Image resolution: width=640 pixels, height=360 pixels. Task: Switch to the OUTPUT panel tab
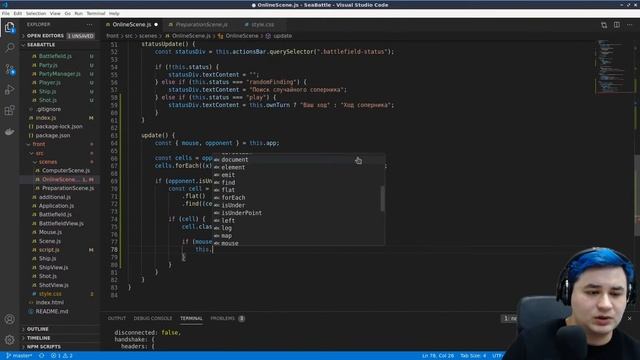pos(117,318)
